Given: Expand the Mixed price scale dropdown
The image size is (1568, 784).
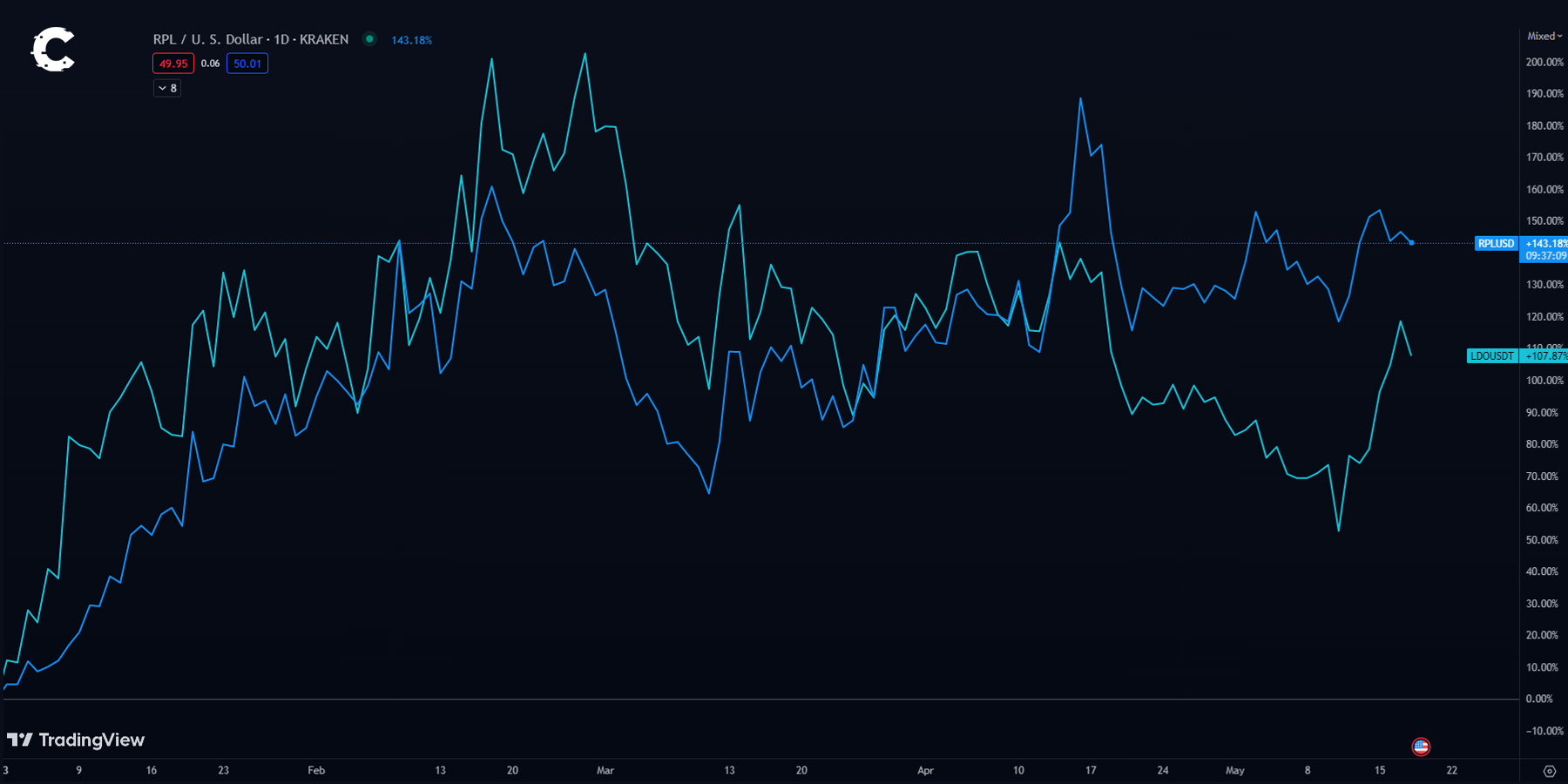Looking at the screenshot, I should point(1544,37).
